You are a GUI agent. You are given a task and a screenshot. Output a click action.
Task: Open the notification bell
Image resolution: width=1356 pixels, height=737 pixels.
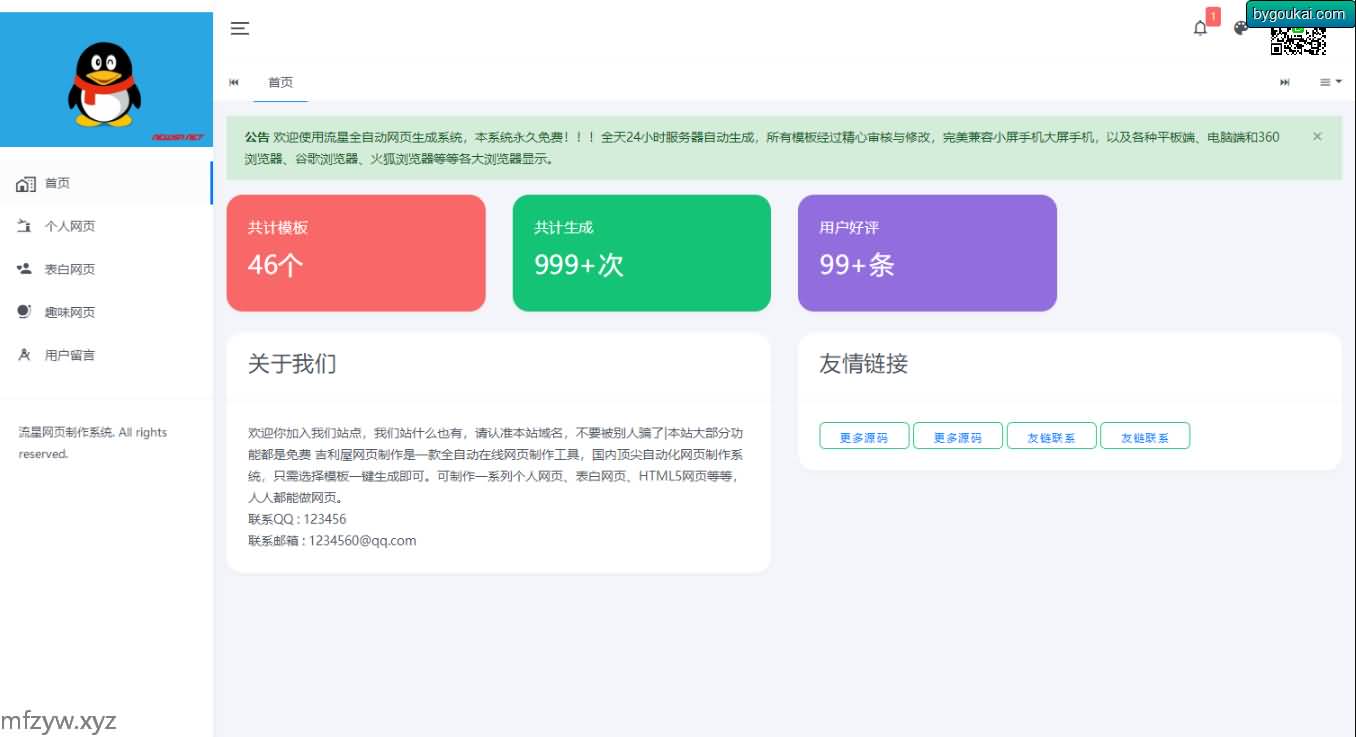pos(1200,28)
